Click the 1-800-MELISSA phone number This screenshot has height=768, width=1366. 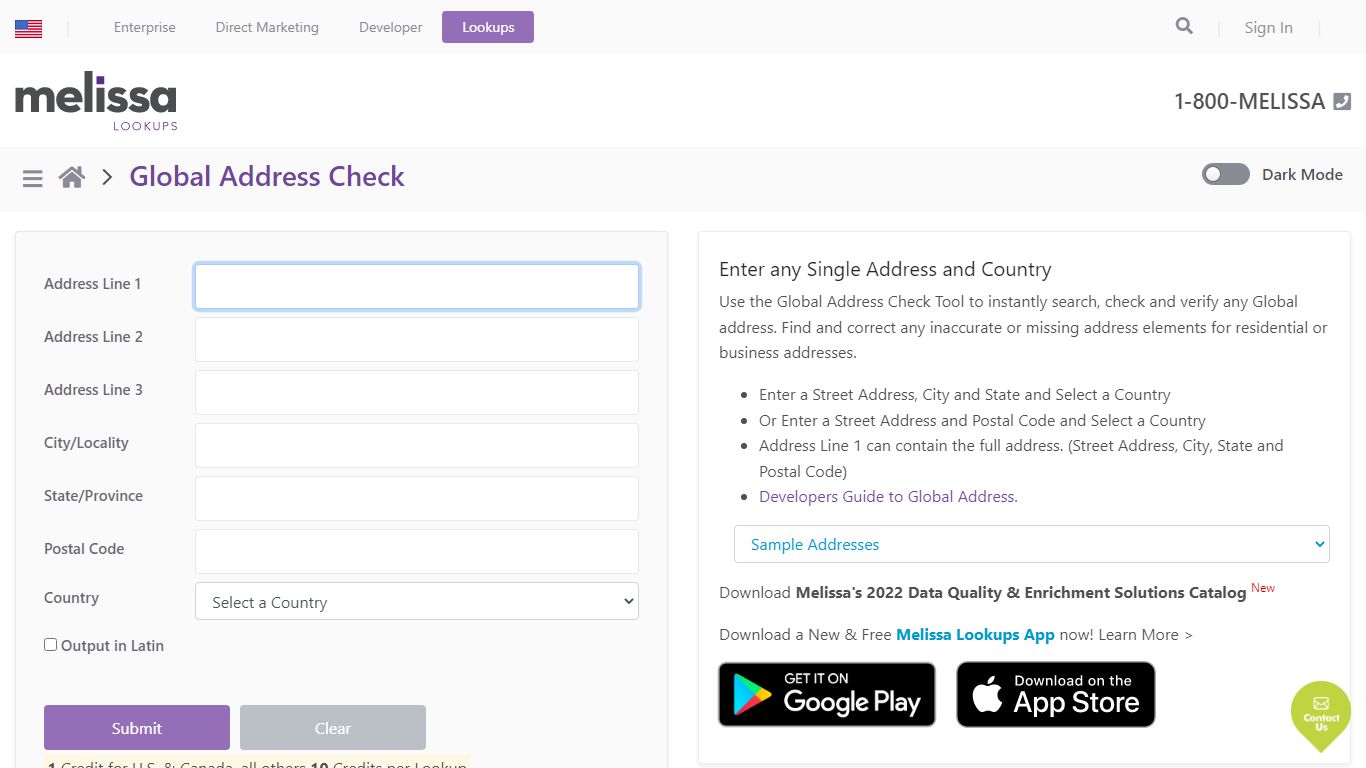pos(1249,101)
